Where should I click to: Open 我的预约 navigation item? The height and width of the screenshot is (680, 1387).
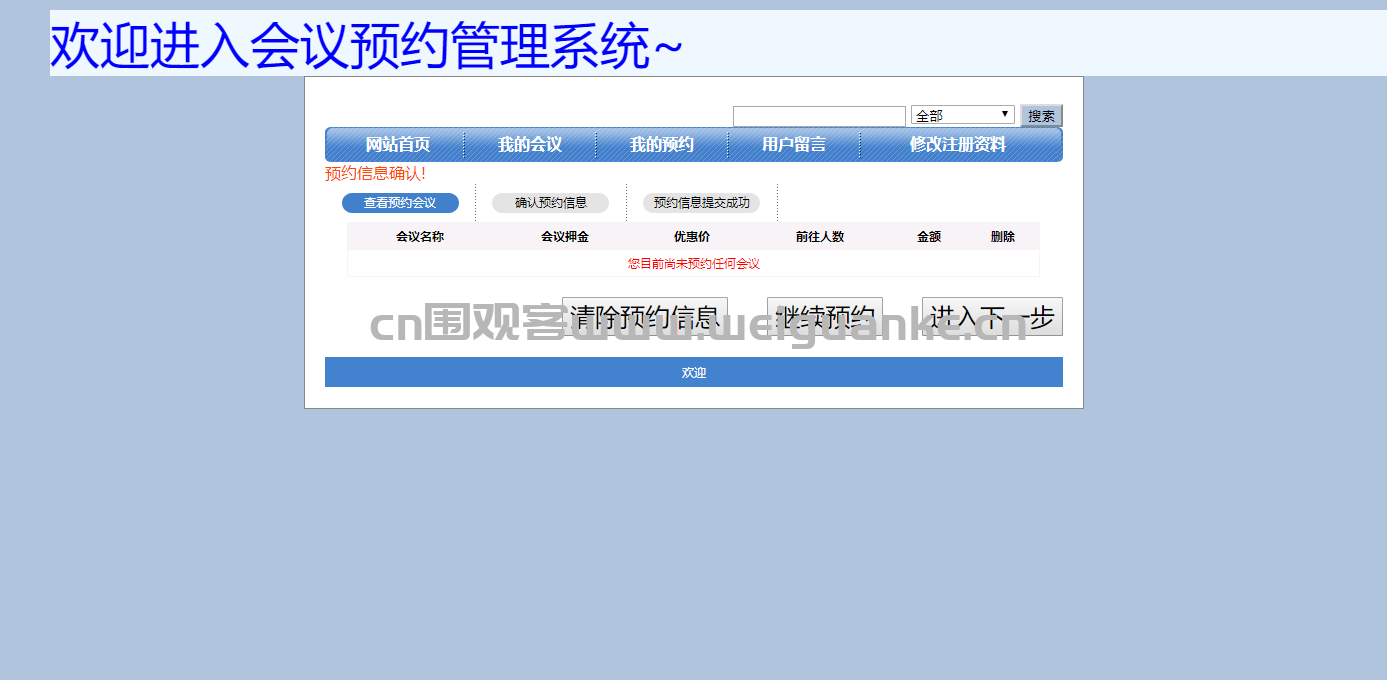(662, 145)
